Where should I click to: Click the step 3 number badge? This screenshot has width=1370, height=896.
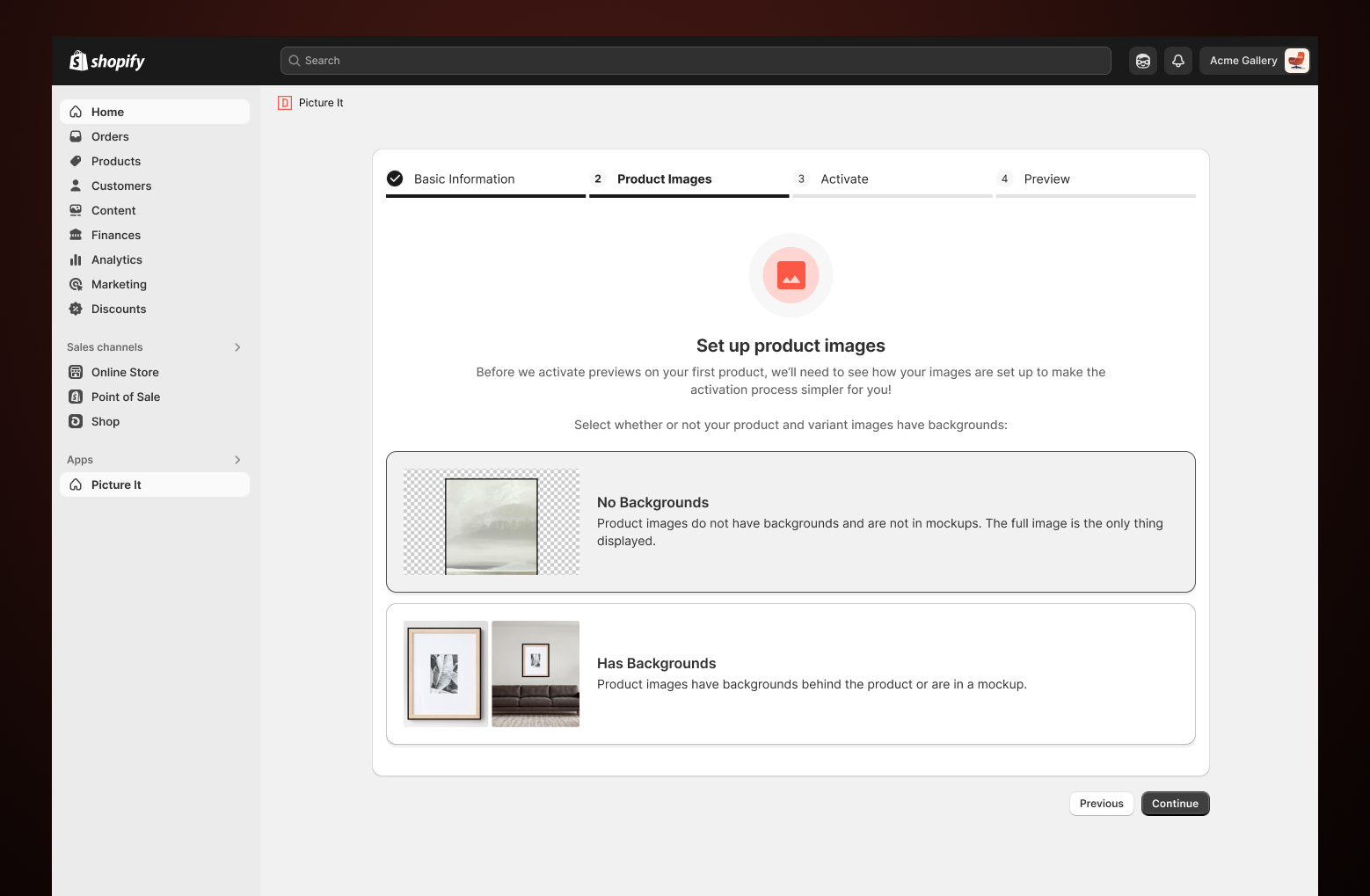point(801,178)
